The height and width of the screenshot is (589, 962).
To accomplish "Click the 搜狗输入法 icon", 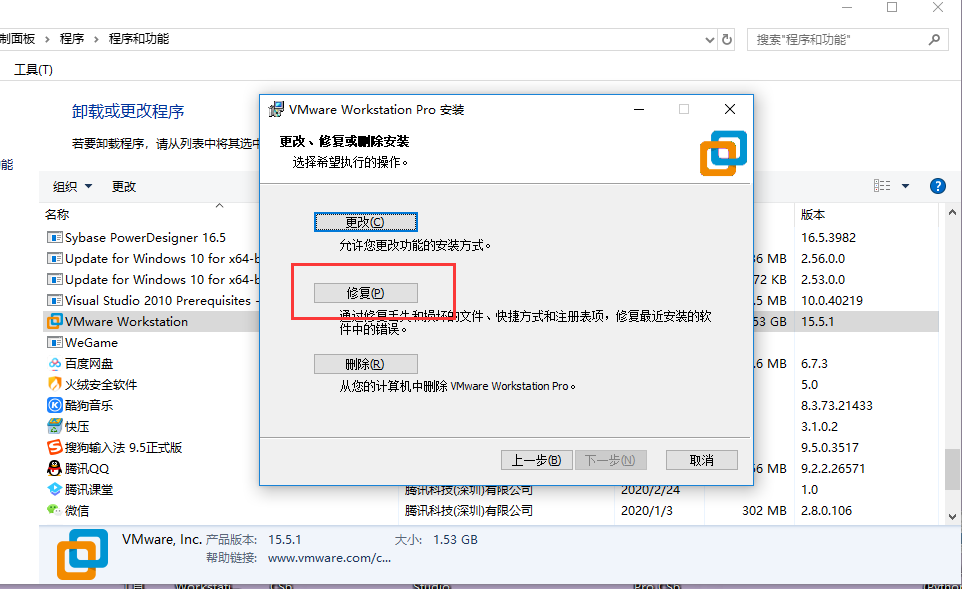I will (x=57, y=446).
